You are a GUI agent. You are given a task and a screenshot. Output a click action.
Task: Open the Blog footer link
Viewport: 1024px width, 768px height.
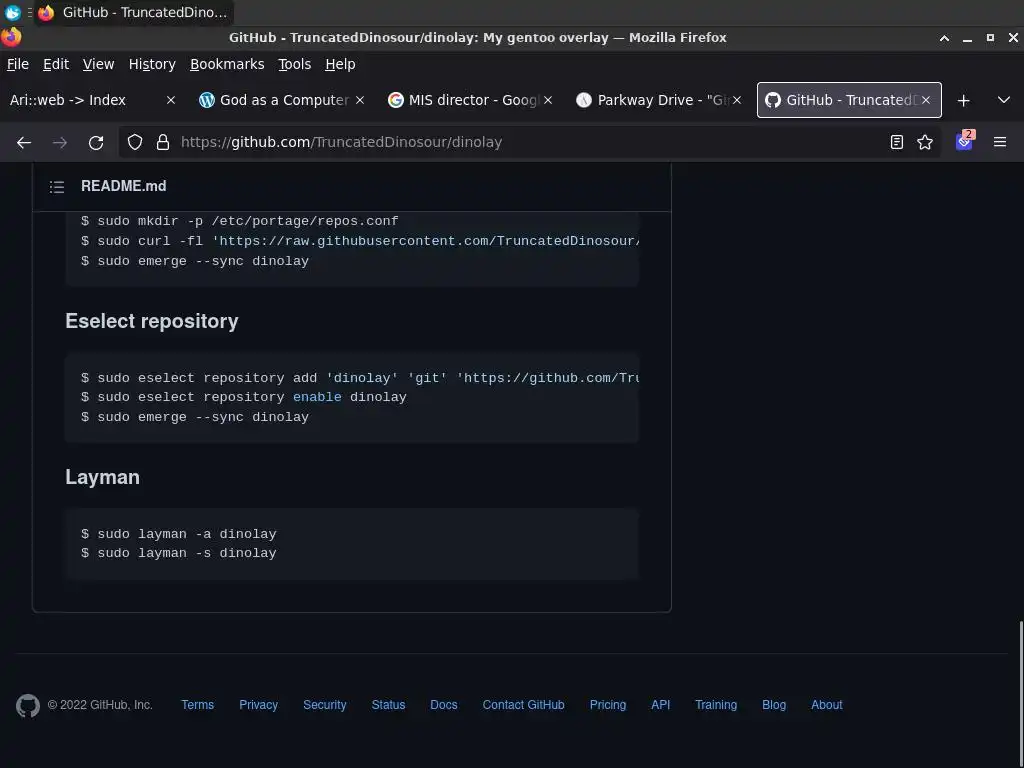(x=774, y=705)
